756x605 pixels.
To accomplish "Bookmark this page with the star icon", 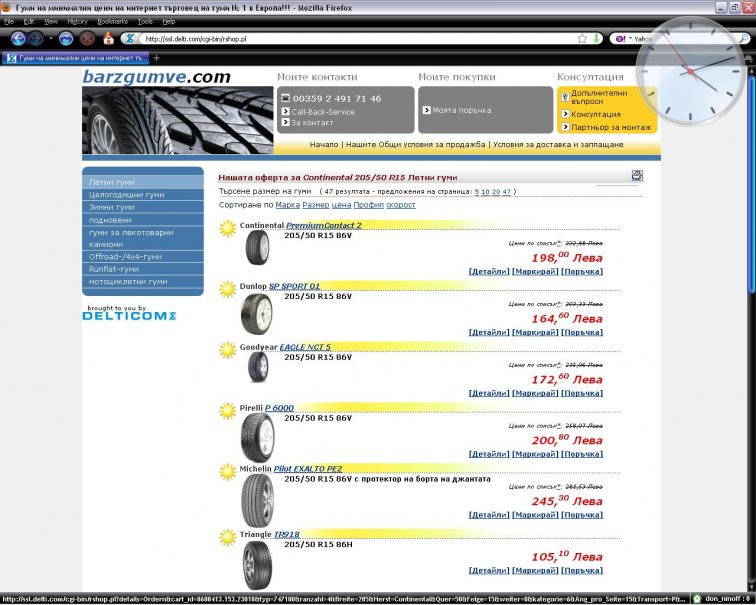I will point(582,39).
